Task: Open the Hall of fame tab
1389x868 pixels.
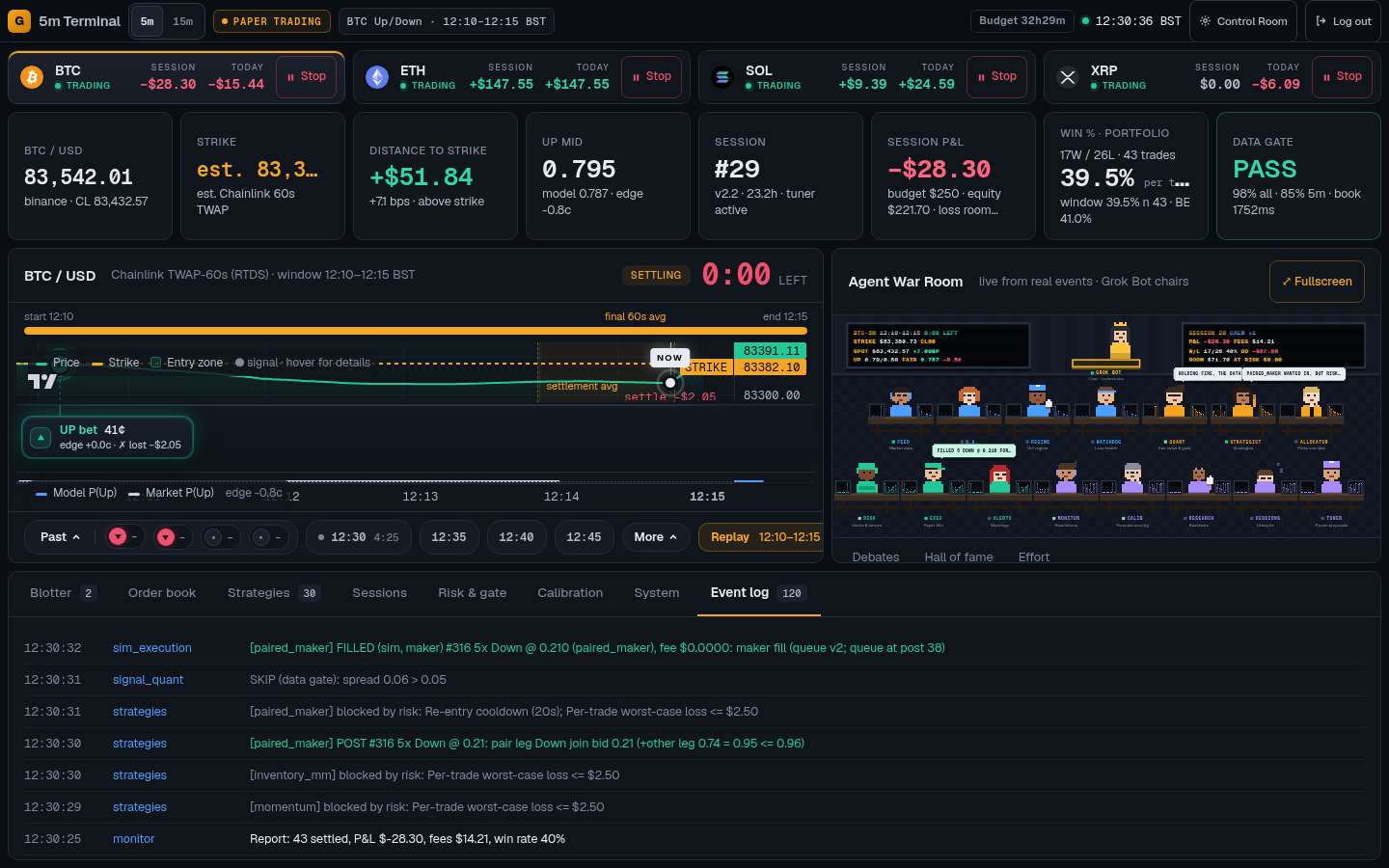Action: (x=959, y=556)
